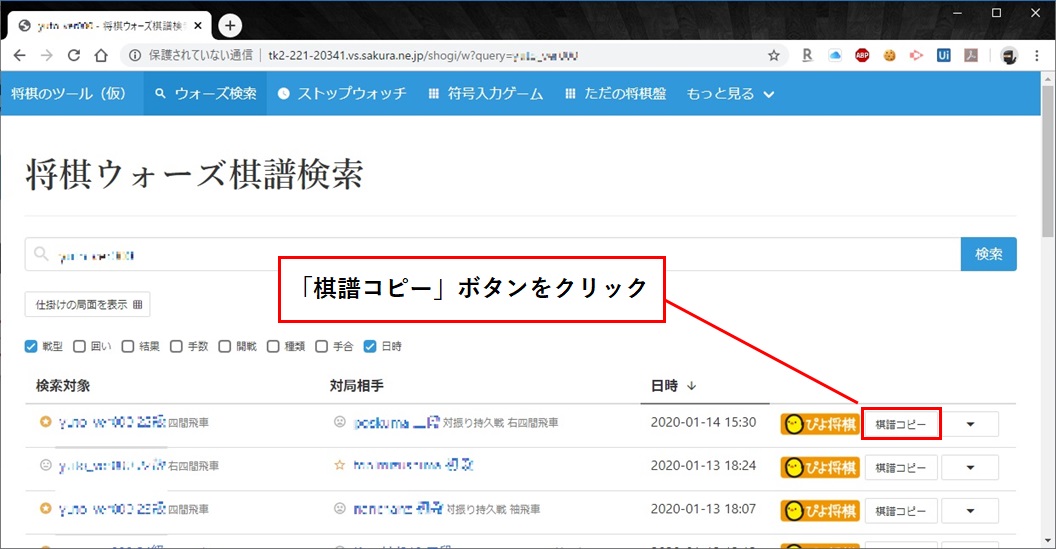Click the 検索対象 column header
The height and width of the screenshot is (549, 1056).
click(63, 386)
